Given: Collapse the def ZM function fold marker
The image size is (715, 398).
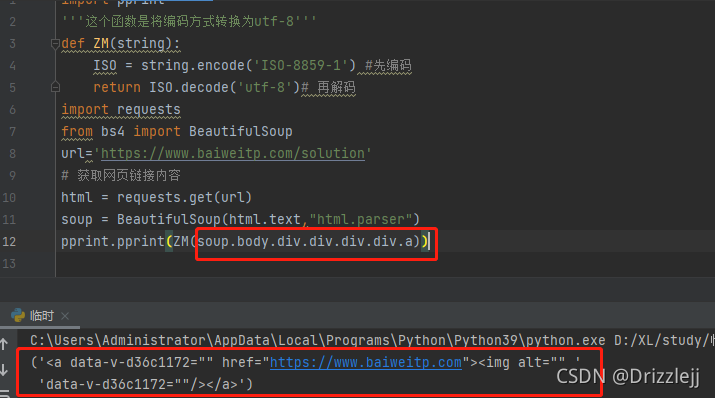Looking at the screenshot, I should (55, 44).
